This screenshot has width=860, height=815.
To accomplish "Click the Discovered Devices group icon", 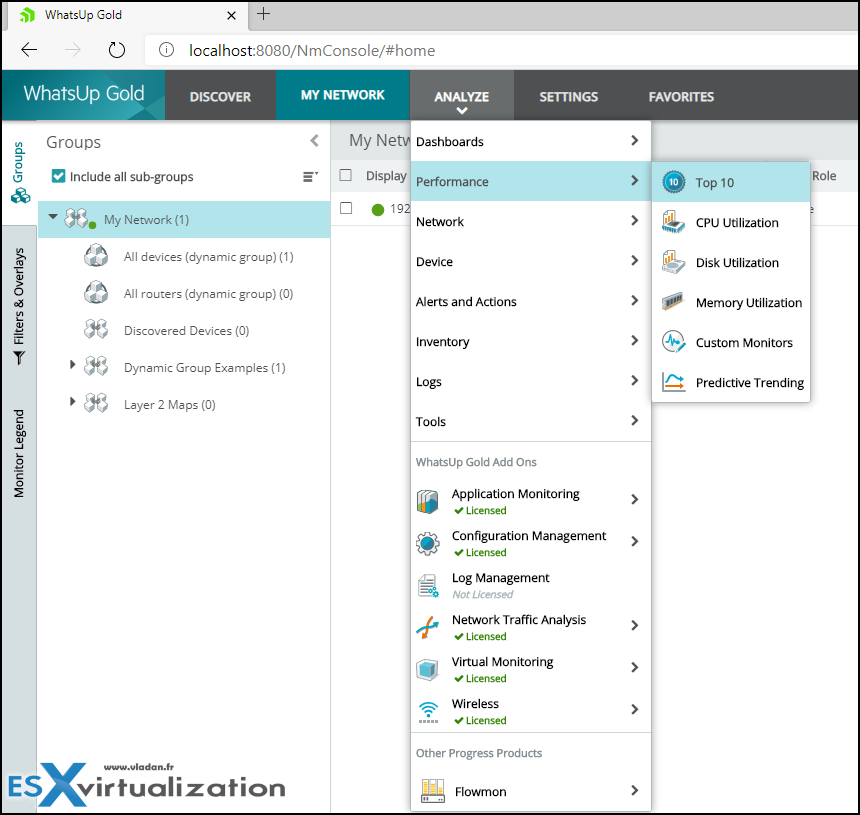I will tap(96, 330).
